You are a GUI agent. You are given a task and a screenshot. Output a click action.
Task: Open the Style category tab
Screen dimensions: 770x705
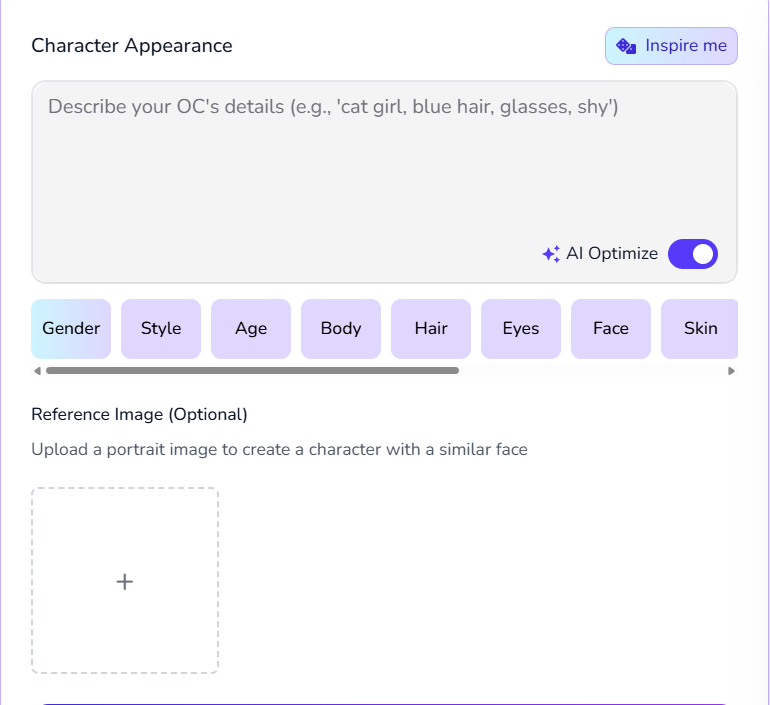(161, 328)
